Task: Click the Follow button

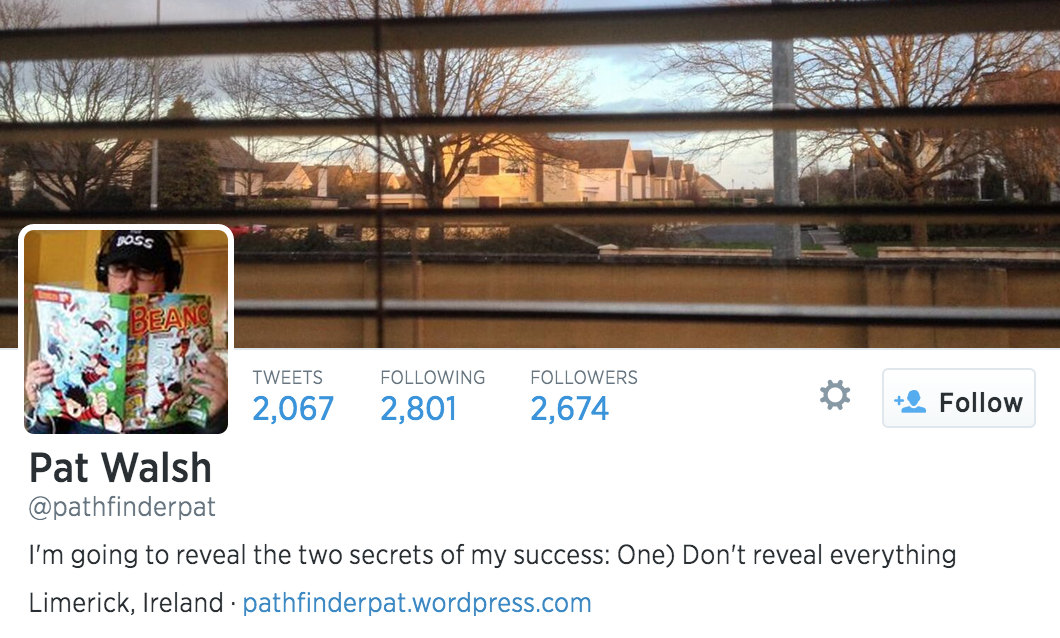Action: 959,398
